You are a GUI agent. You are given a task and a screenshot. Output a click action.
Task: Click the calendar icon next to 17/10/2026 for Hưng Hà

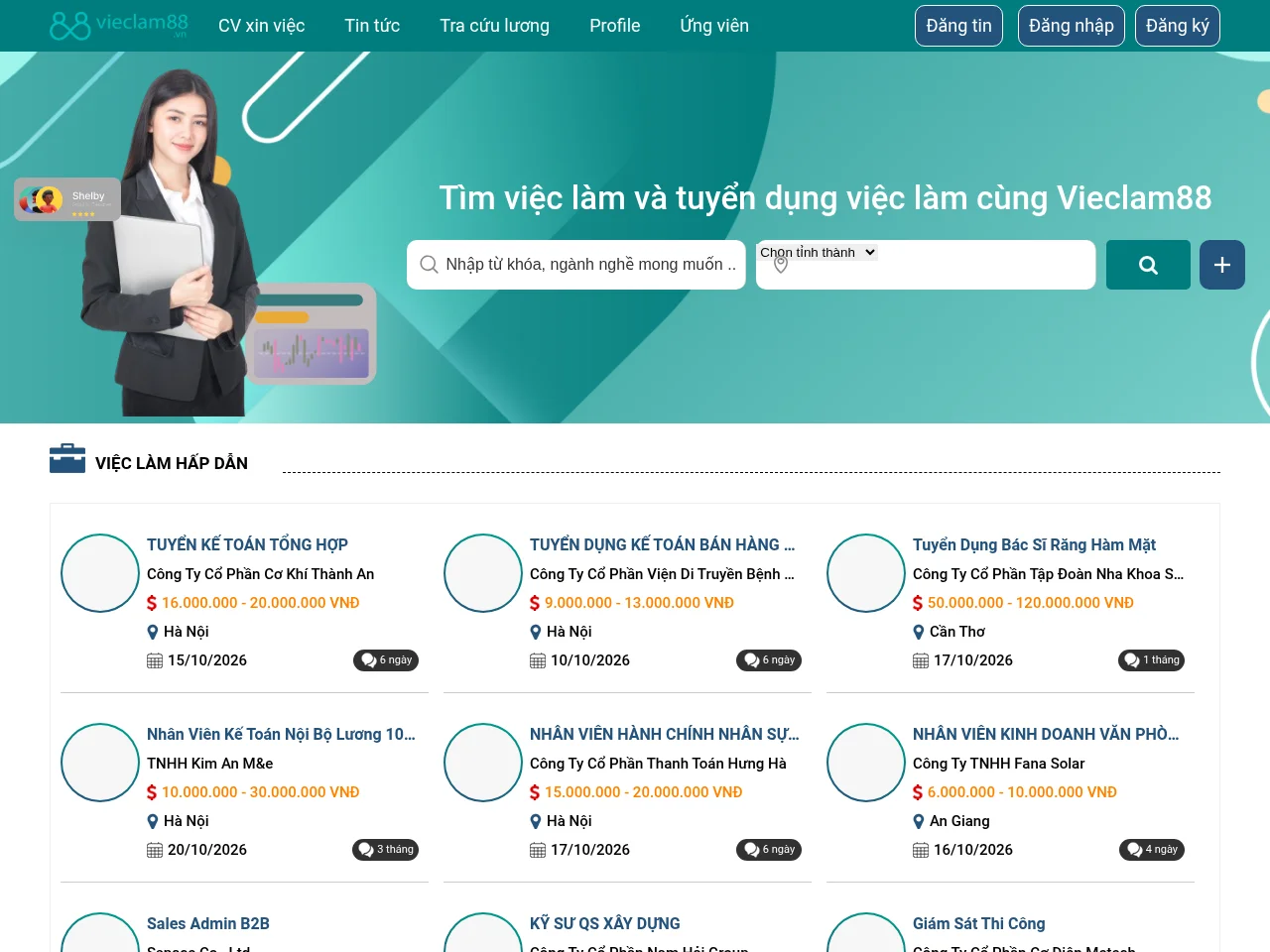click(x=538, y=850)
